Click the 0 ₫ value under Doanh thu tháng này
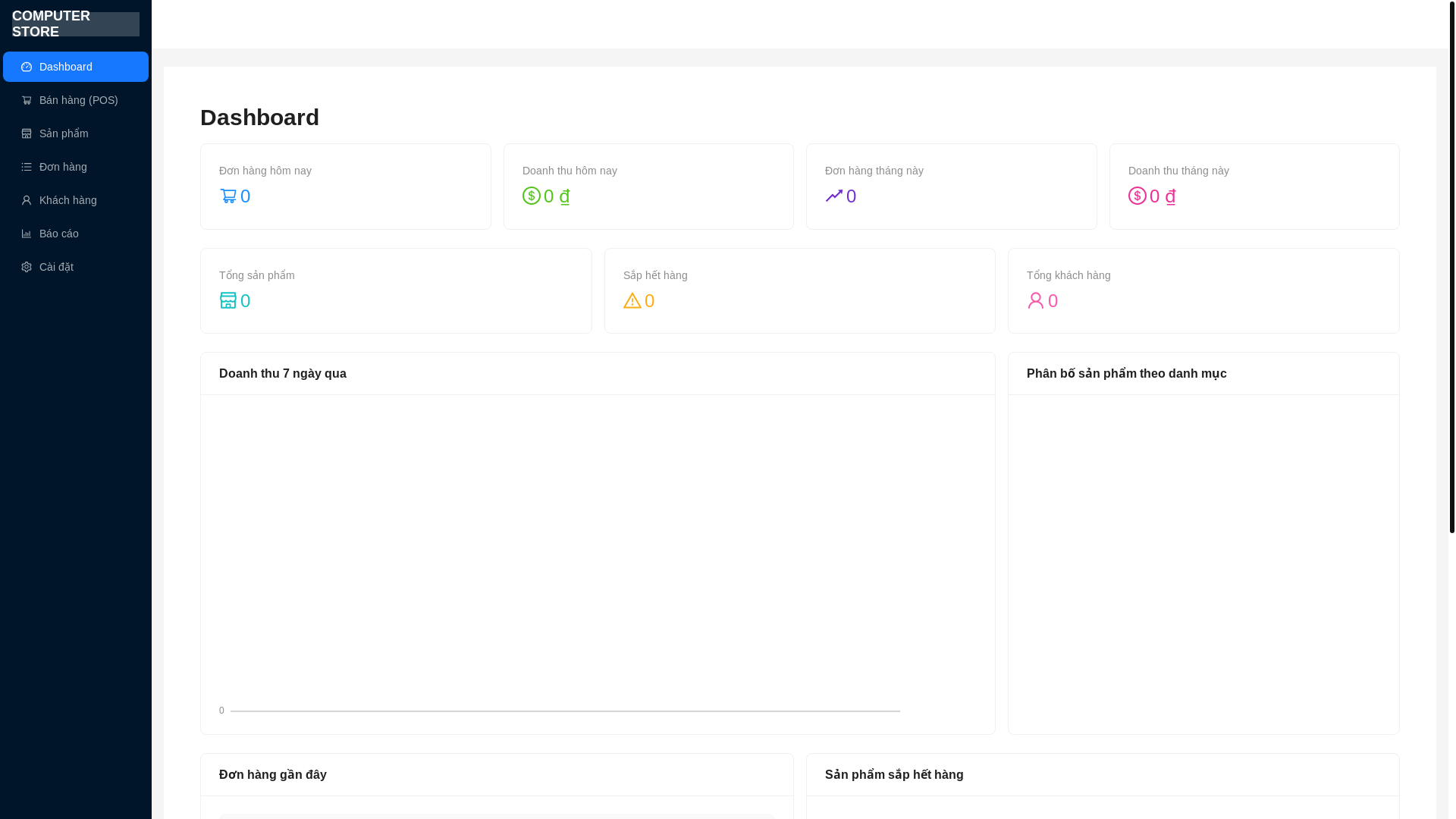Image resolution: width=1456 pixels, height=819 pixels. pos(1163,196)
